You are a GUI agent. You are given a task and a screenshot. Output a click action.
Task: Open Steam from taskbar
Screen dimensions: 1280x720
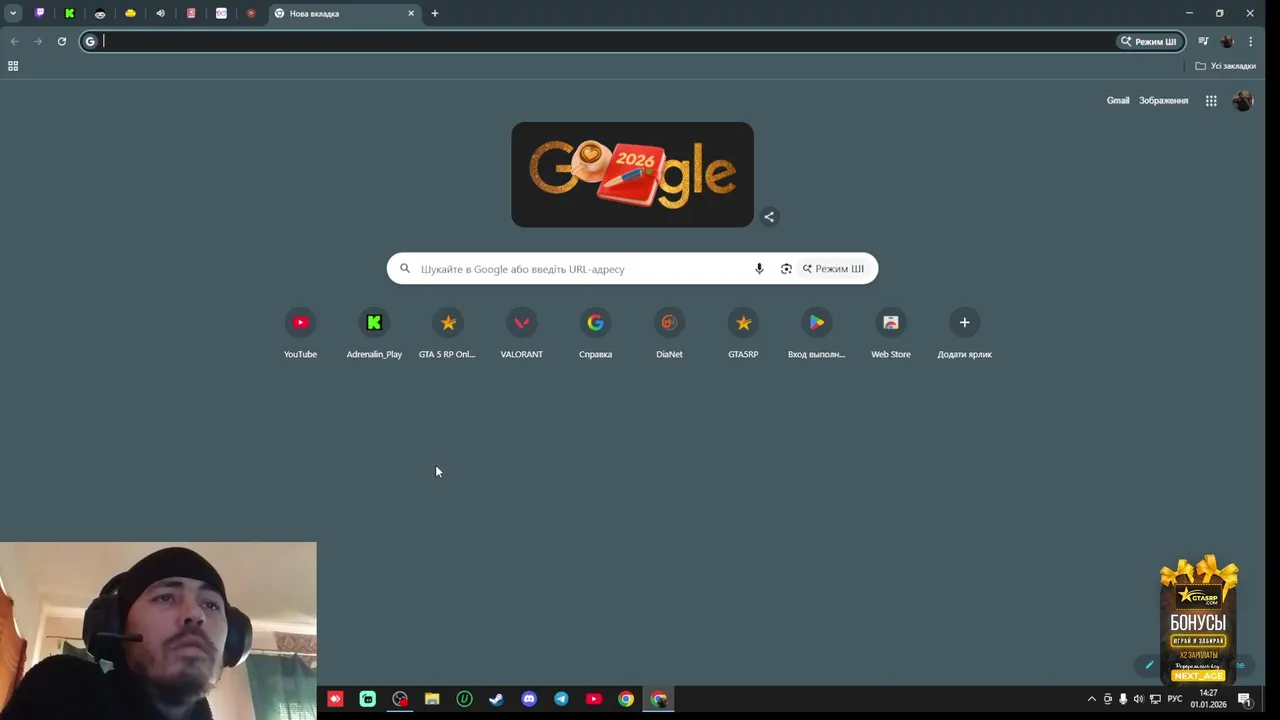pyautogui.click(x=496, y=699)
